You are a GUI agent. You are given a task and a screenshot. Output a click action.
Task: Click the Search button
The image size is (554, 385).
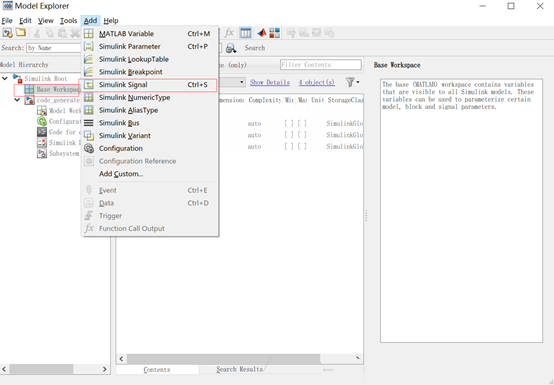click(x=255, y=48)
